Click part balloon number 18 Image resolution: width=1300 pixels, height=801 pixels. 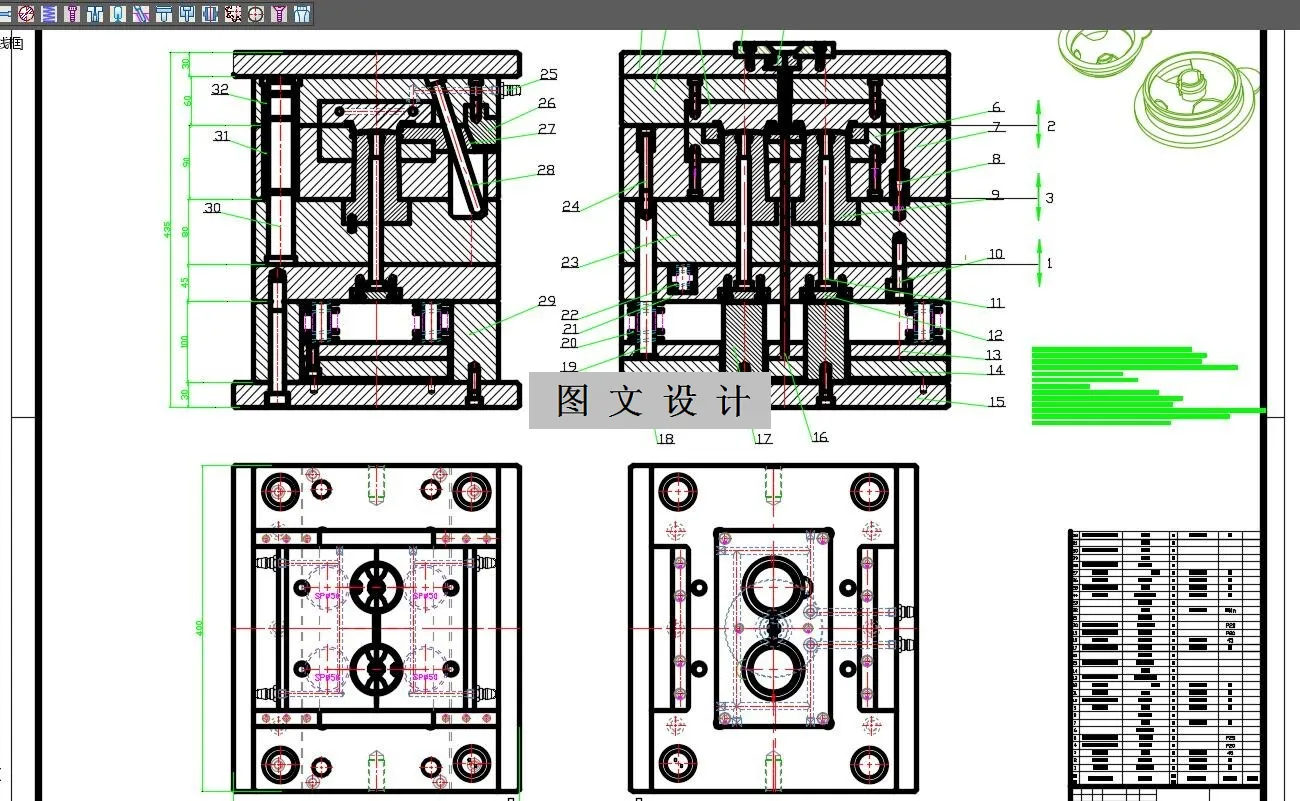665,439
